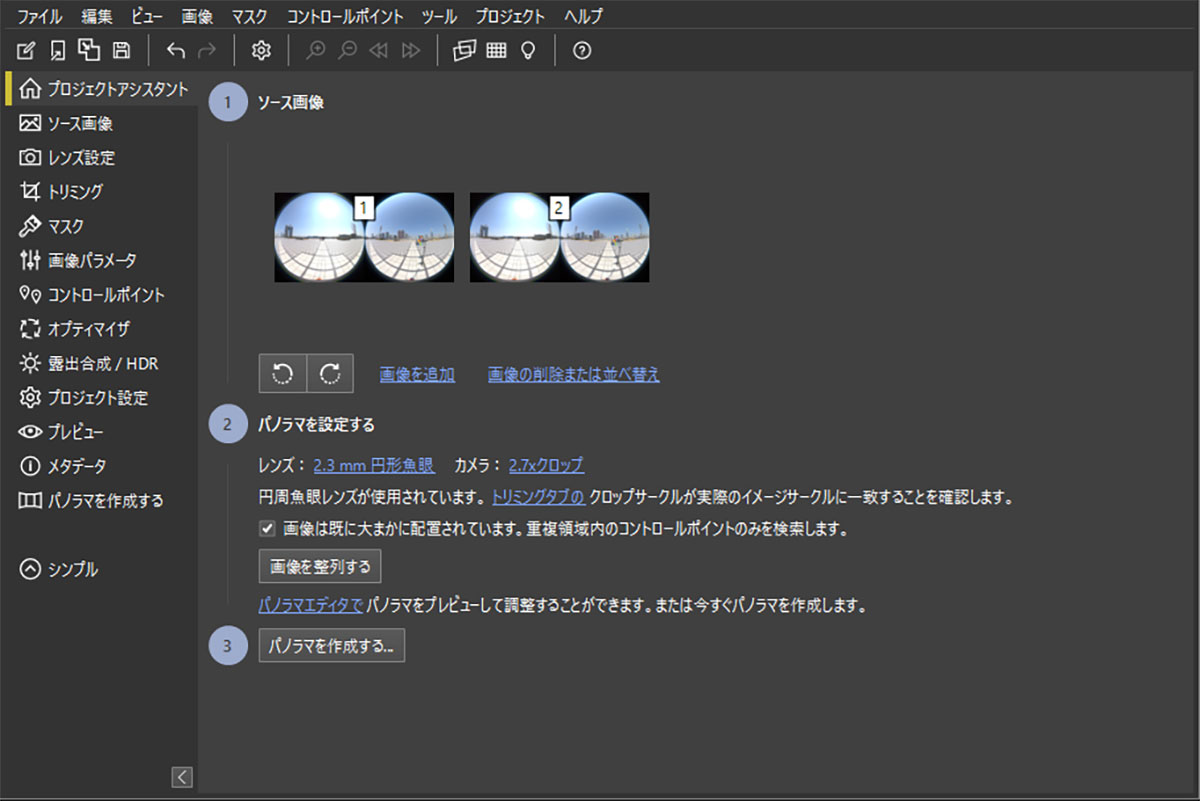The width and height of the screenshot is (1200, 801).
Task: Click 画像の削除または並べ替え link
Action: click(574, 375)
